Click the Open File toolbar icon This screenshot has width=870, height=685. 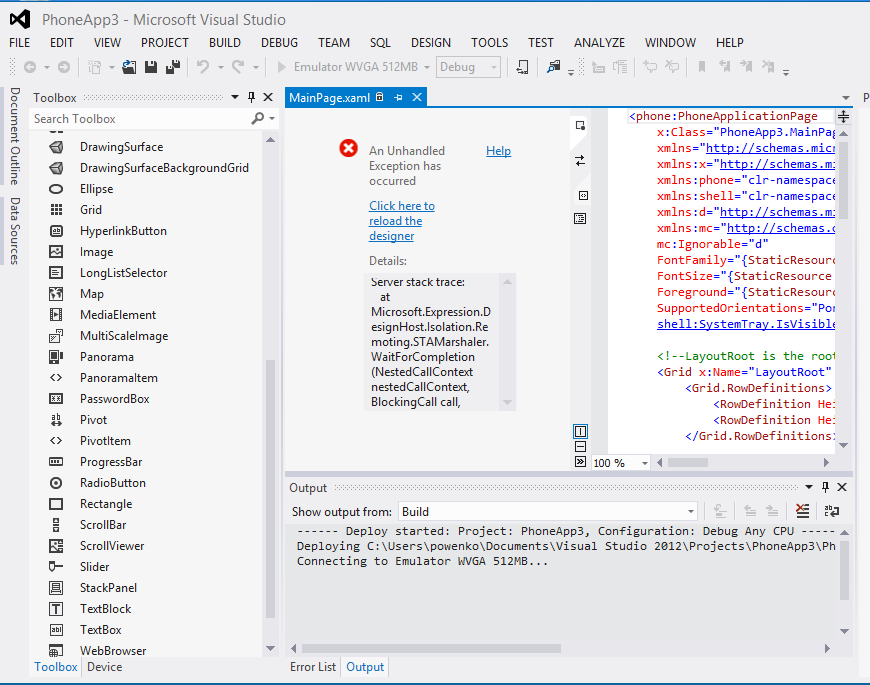129,67
